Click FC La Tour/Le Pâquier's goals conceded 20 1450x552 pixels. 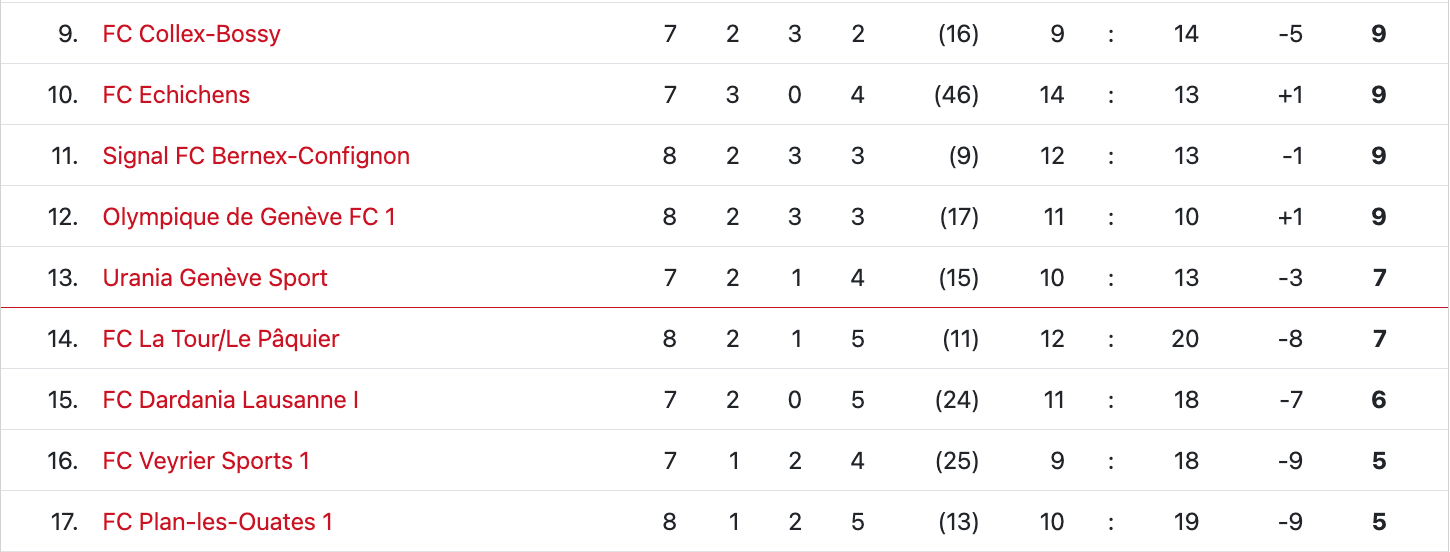click(x=1185, y=339)
